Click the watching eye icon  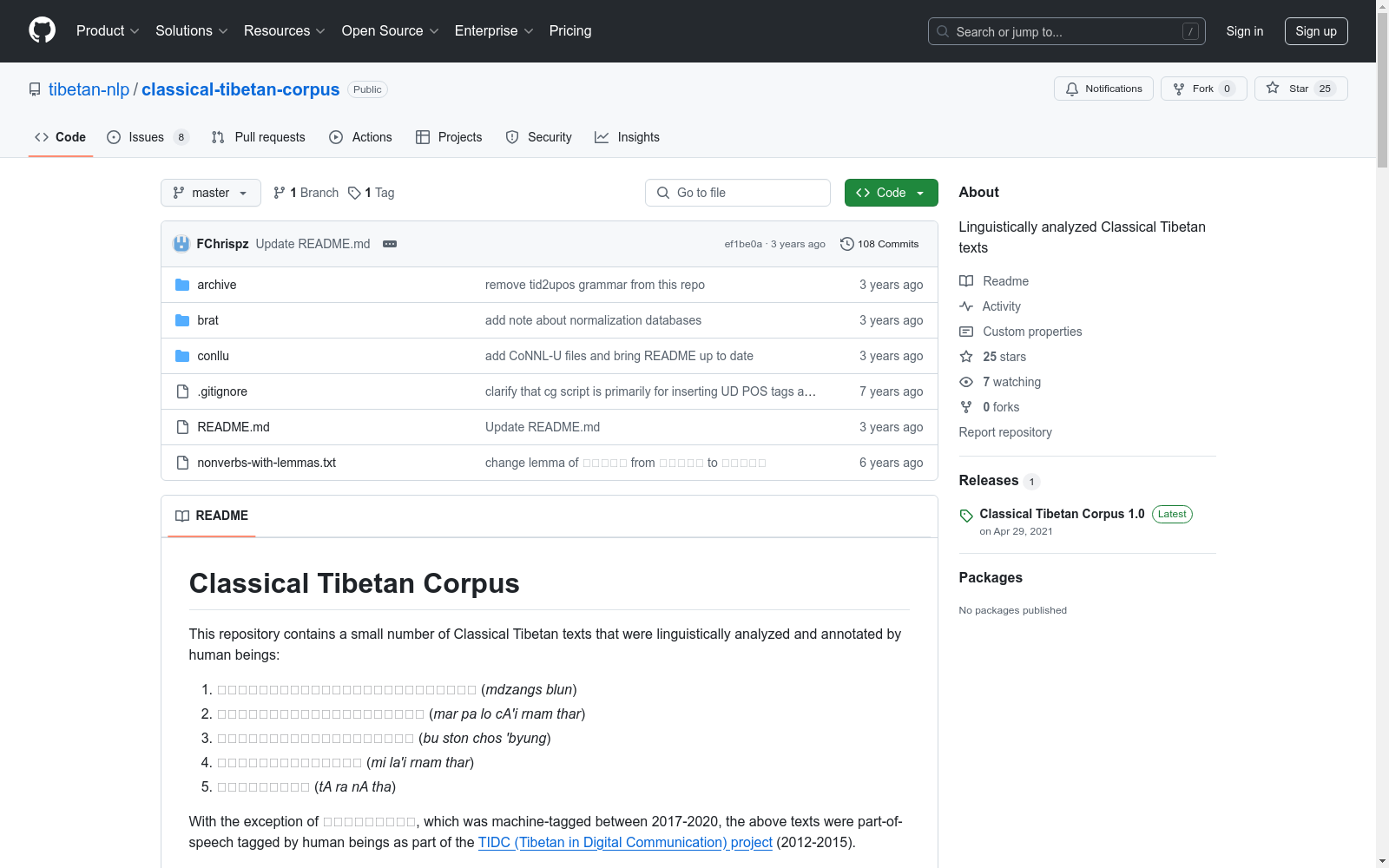966,382
